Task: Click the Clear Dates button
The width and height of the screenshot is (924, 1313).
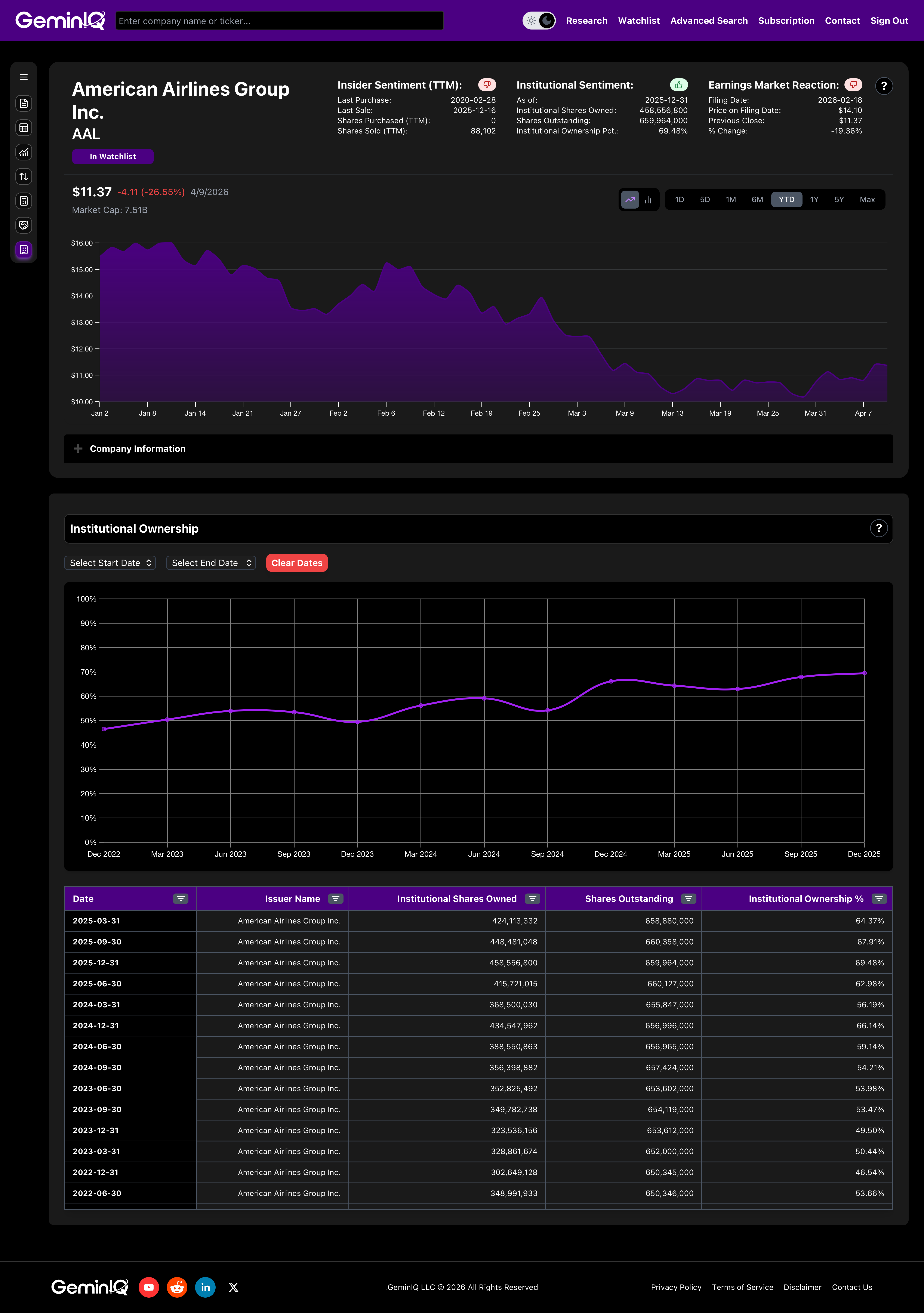Action: 297,563
